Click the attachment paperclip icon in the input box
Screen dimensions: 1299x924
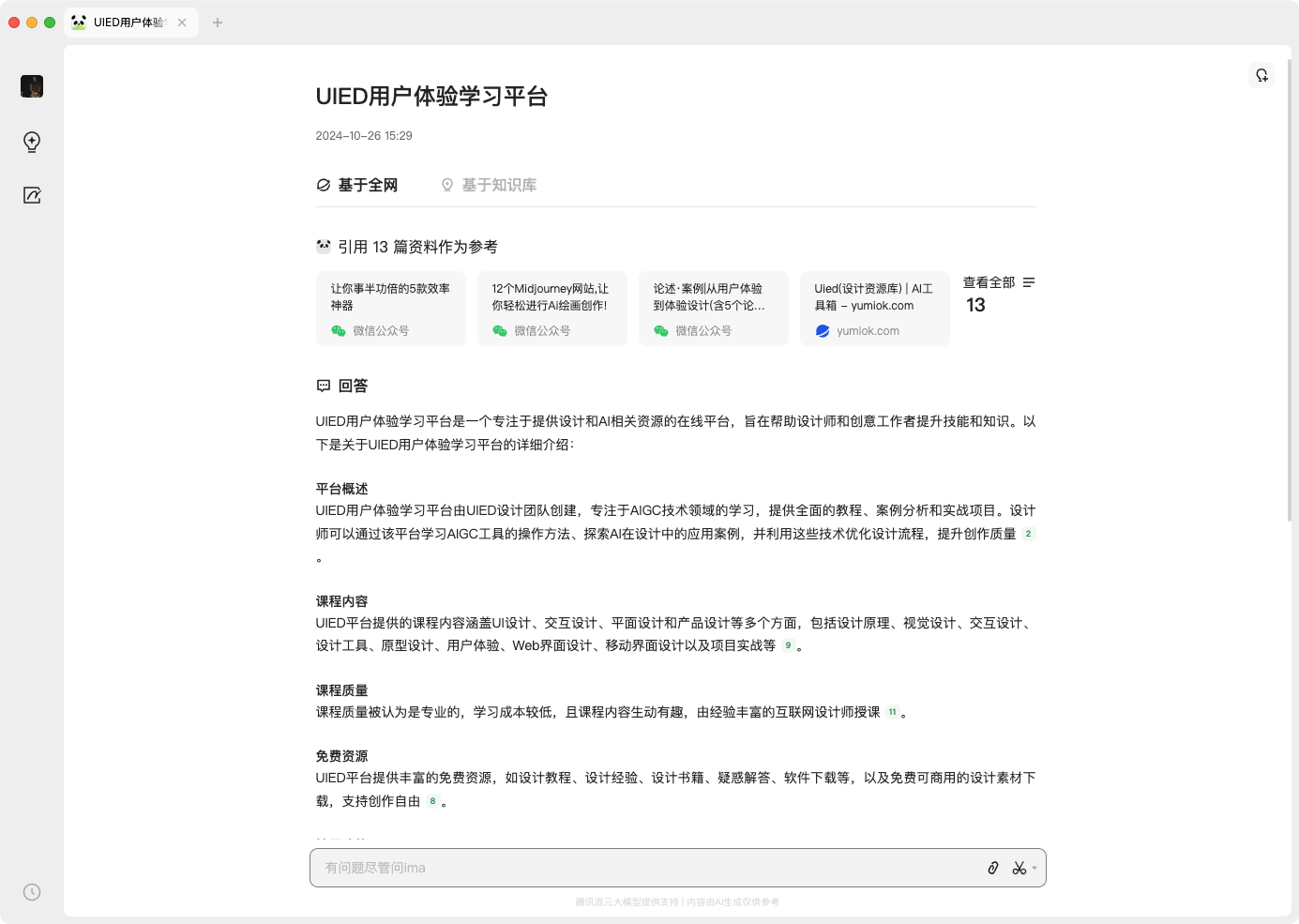pos(993,868)
